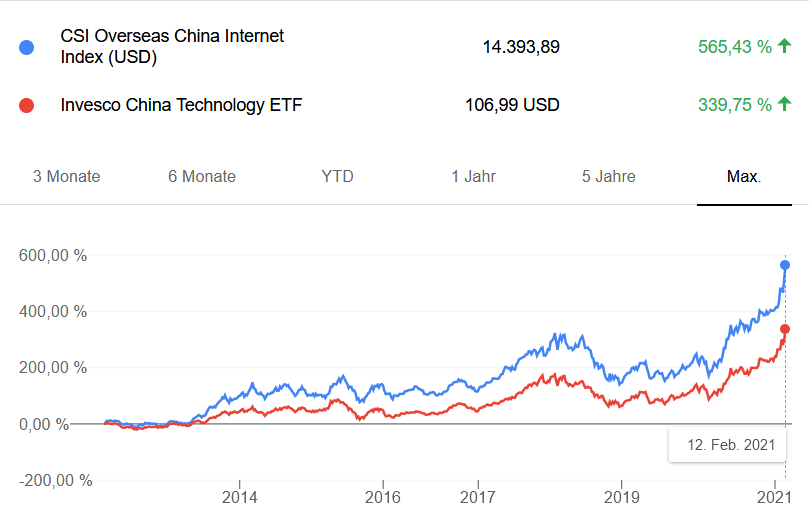Click the red end-point marker on chart
Screen dimensions: 809x529
click(785, 329)
